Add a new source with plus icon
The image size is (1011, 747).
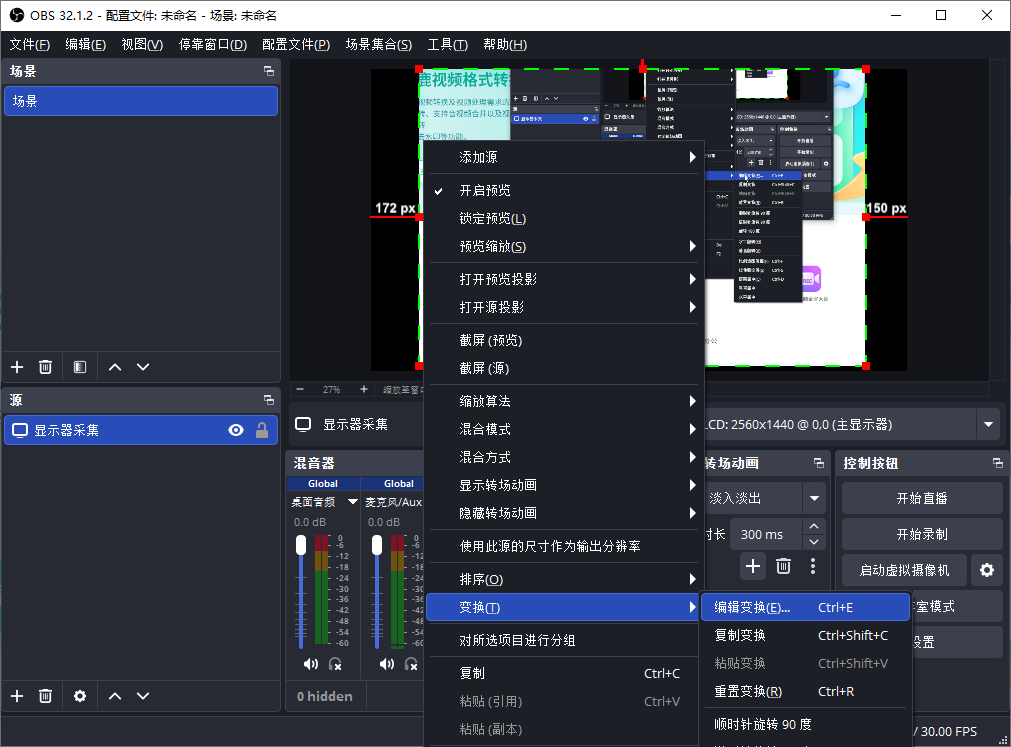coord(17,695)
